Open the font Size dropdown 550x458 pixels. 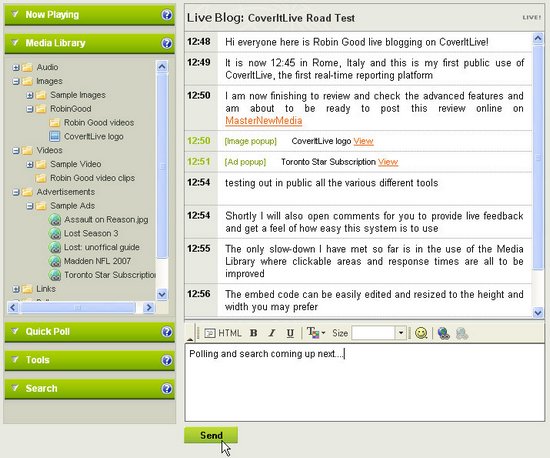401,333
